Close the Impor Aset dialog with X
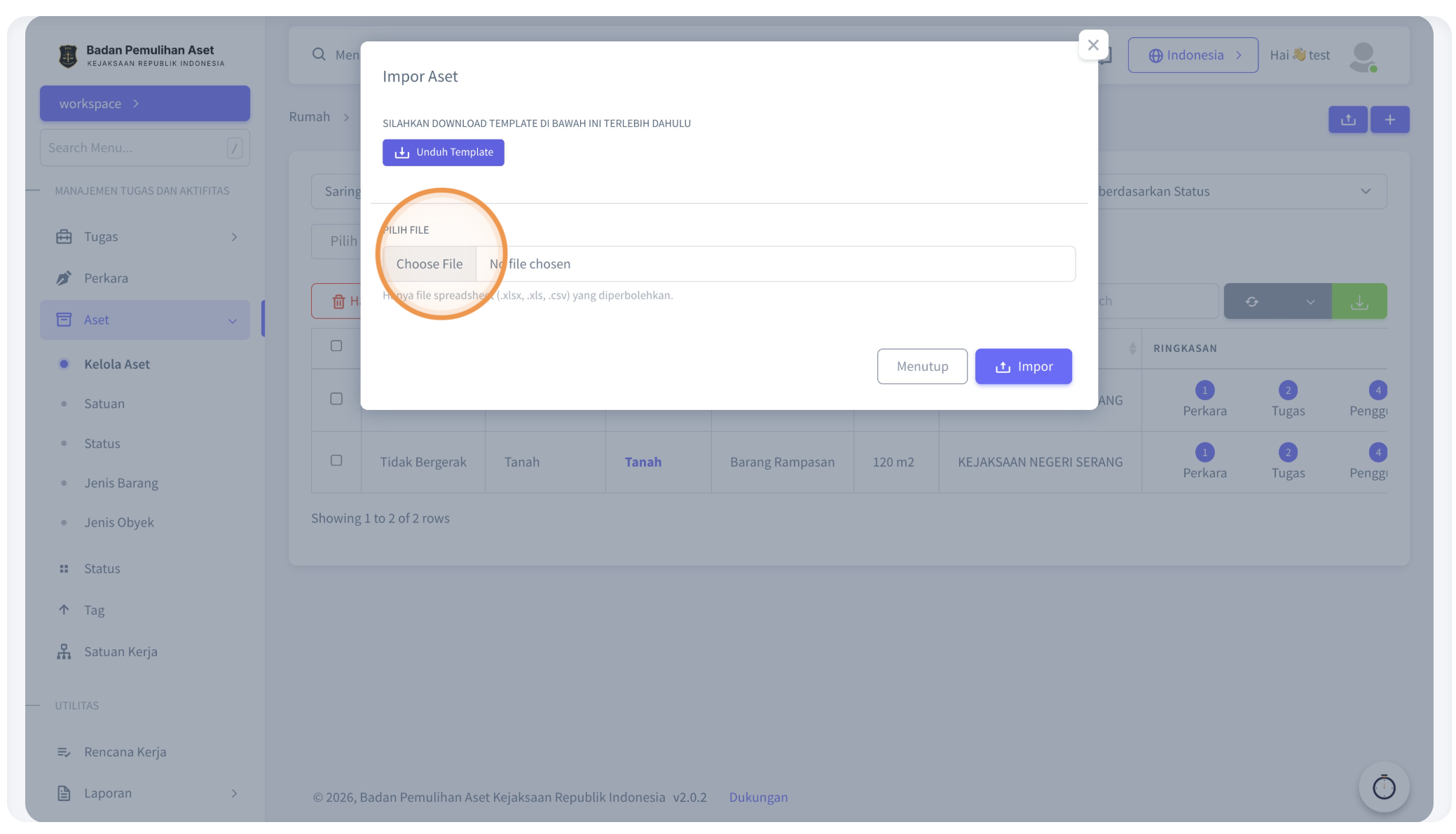 pyautogui.click(x=1093, y=45)
